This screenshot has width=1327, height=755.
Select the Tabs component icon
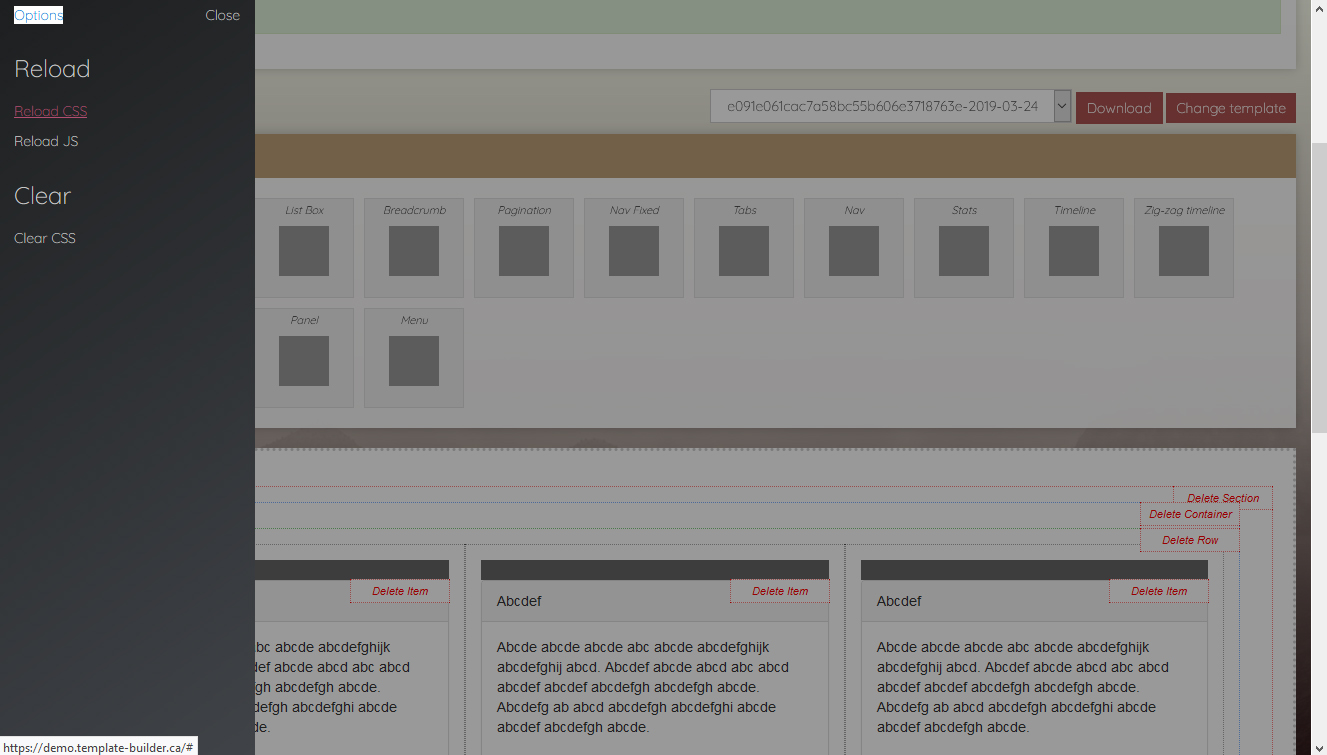coord(744,250)
